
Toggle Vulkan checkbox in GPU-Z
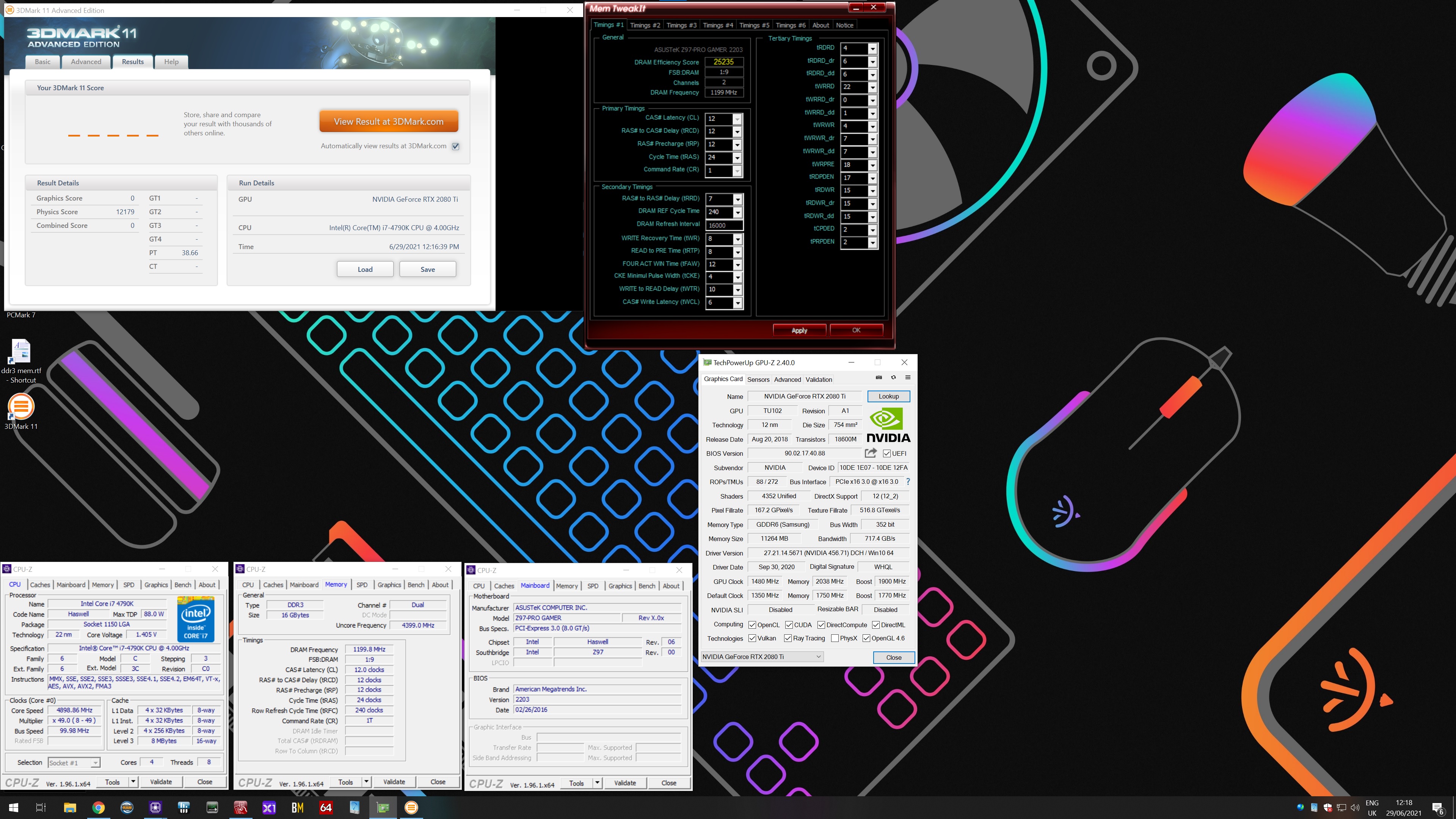coord(752,638)
